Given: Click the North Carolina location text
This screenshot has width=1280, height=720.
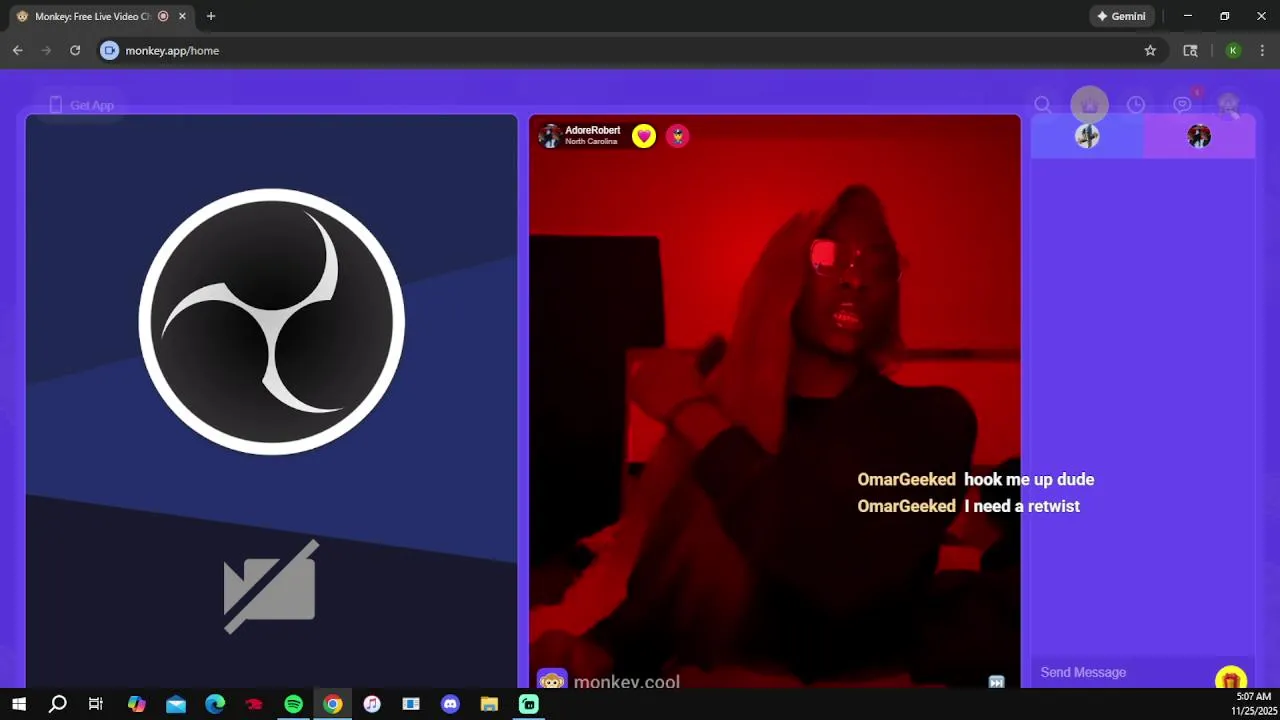Looking at the screenshot, I should point(591,142).
